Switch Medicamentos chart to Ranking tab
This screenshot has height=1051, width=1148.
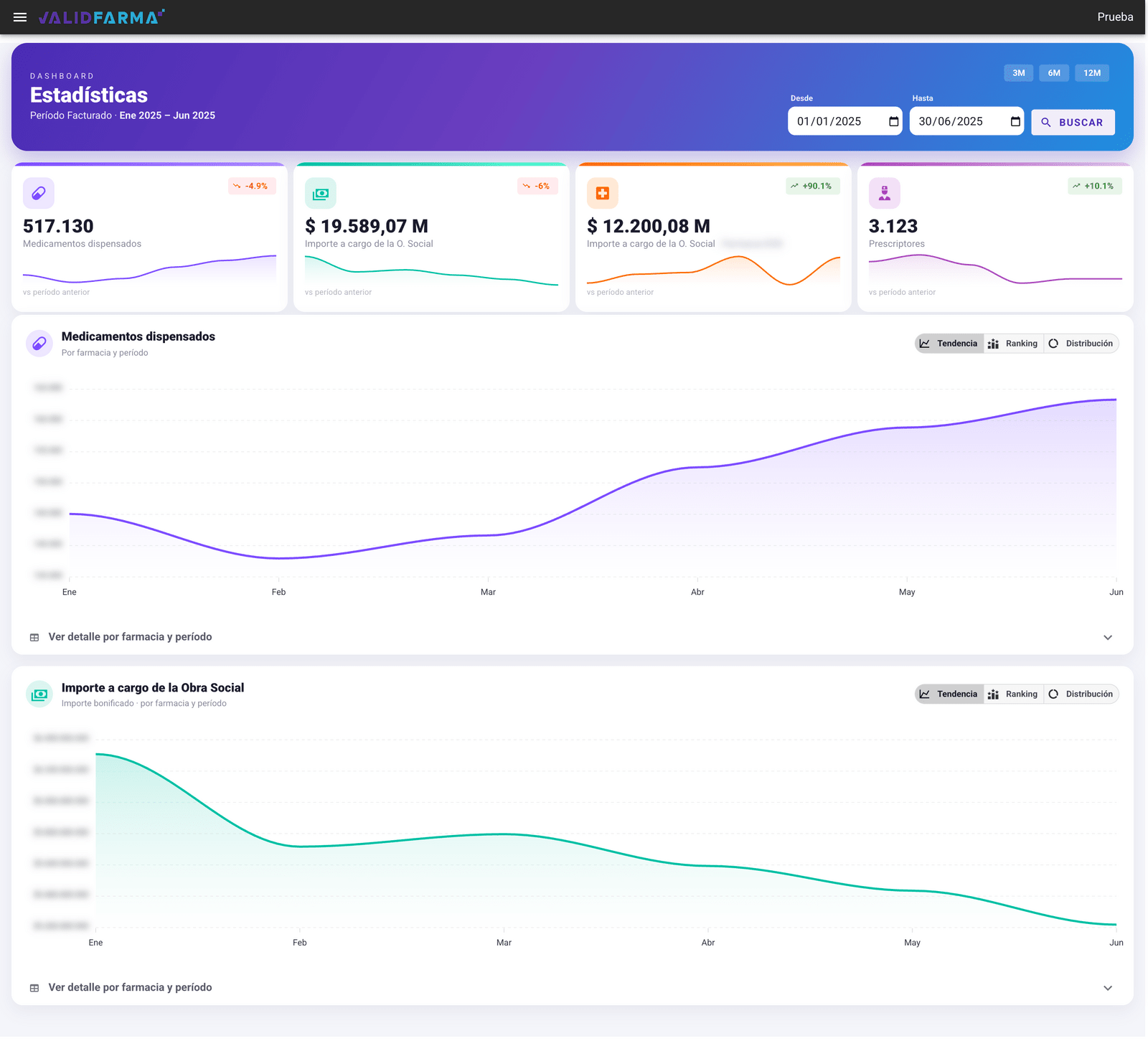click(1013, 344)
